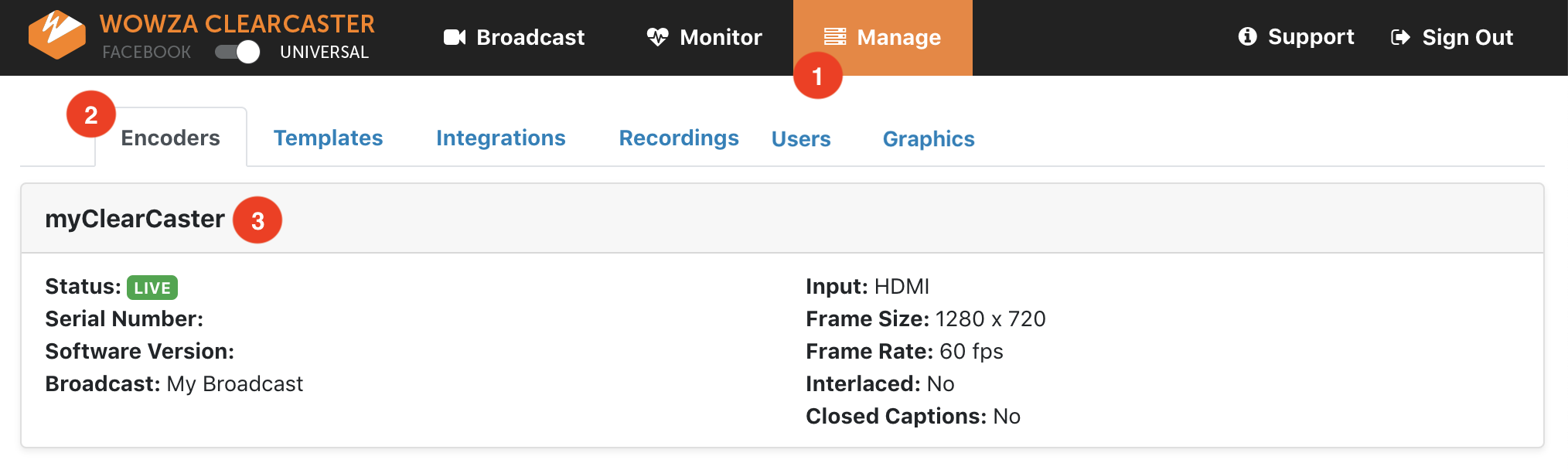Toggle the Facebook/Universal mode switch

tap(237, 52)
